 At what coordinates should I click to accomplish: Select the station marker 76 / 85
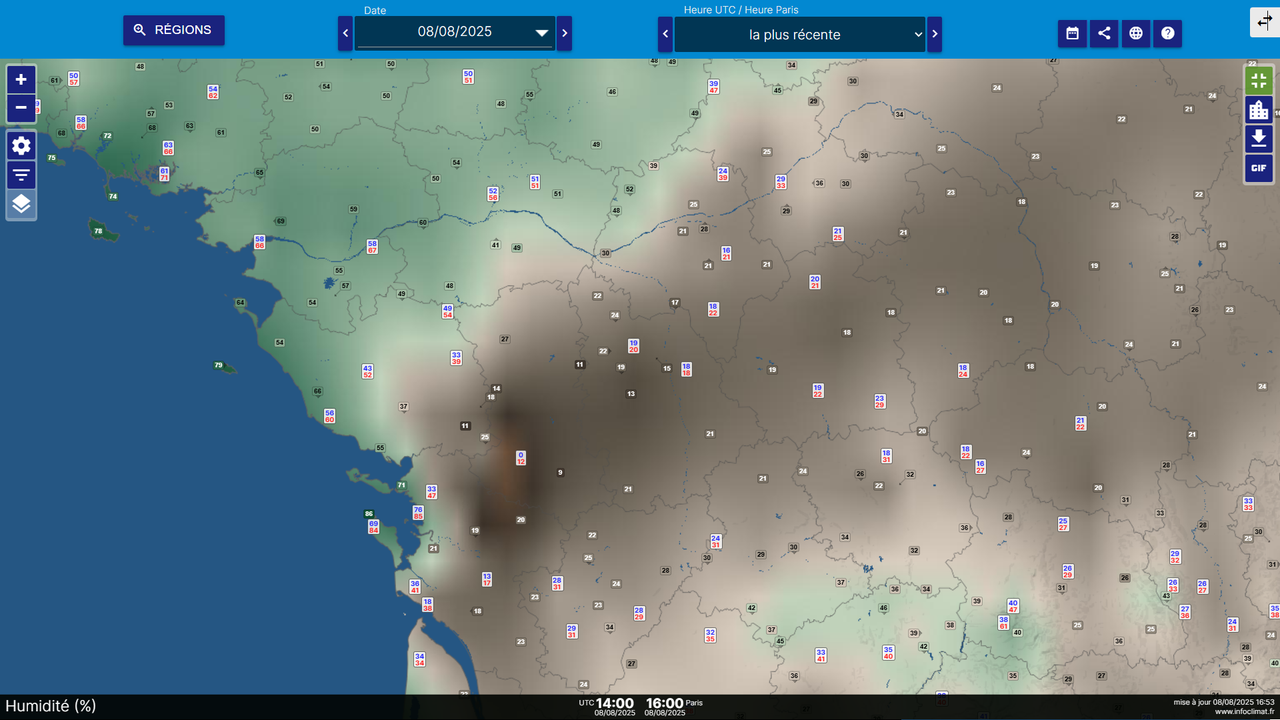click(x=418, y=513)
